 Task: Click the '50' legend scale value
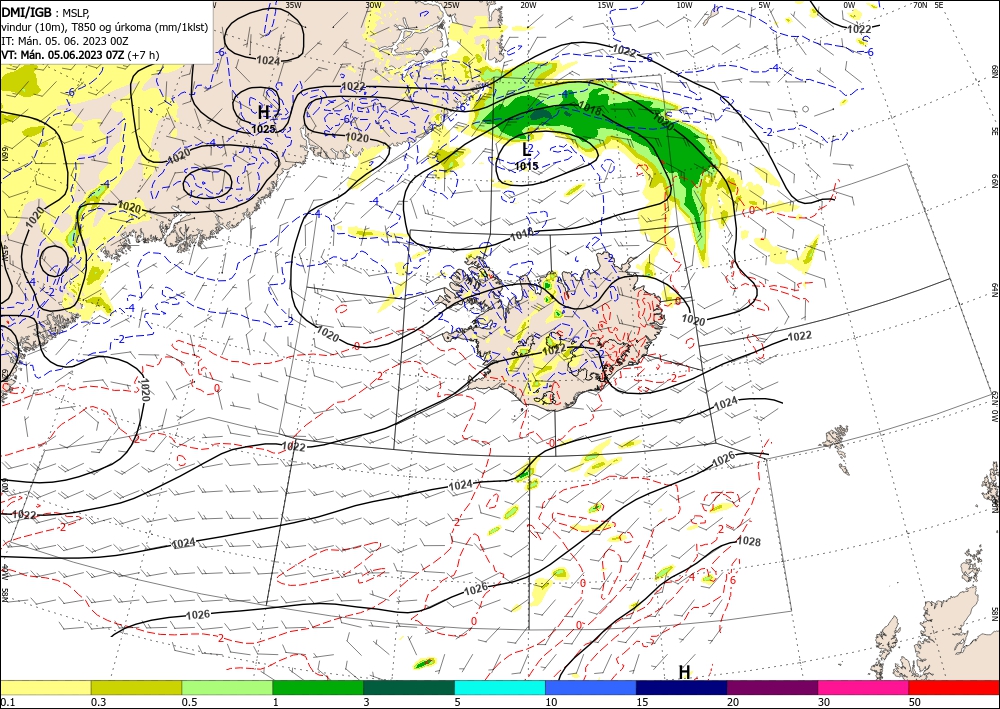914,702
